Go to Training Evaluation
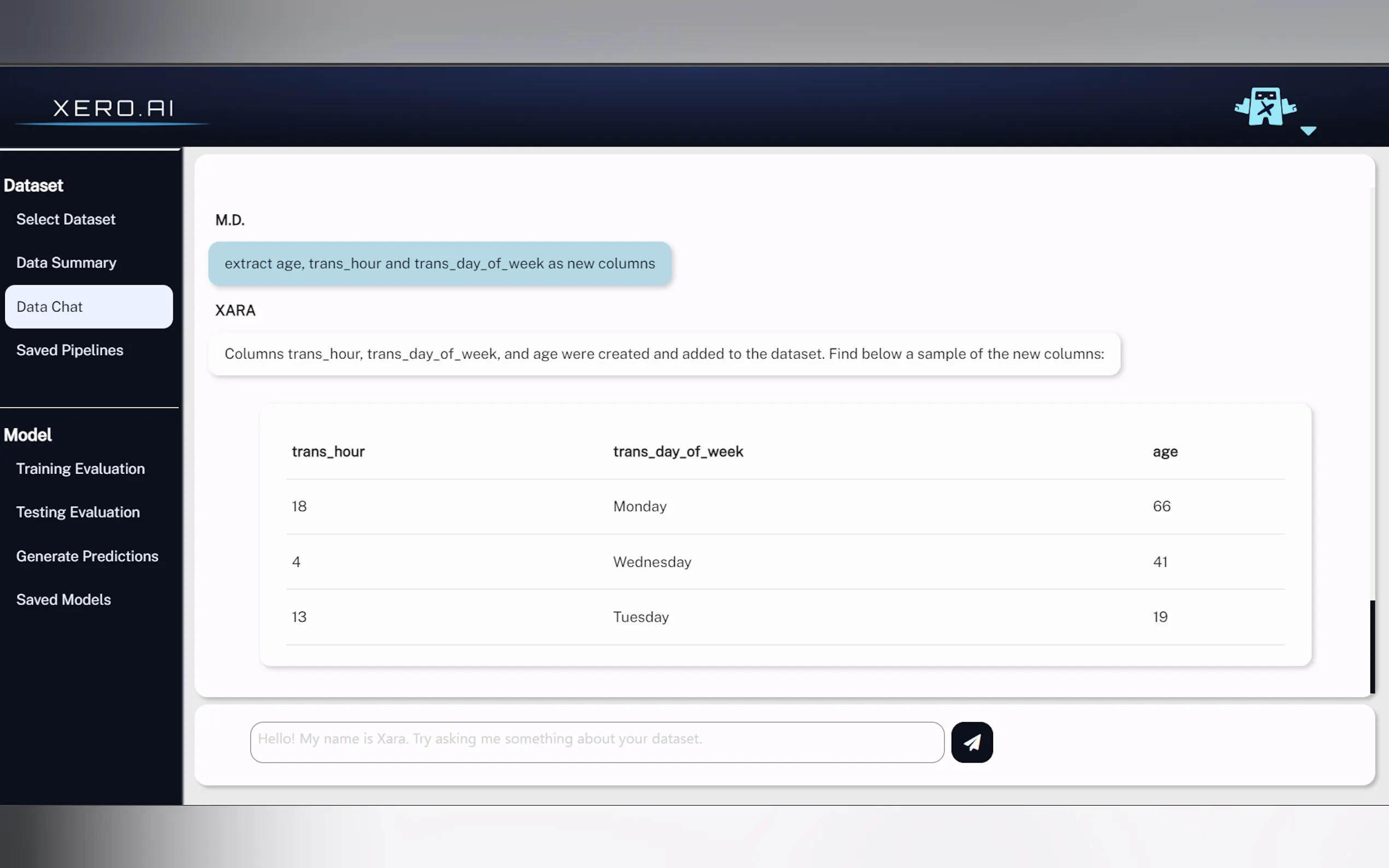The image size is (1389, 868). (80, 468)
